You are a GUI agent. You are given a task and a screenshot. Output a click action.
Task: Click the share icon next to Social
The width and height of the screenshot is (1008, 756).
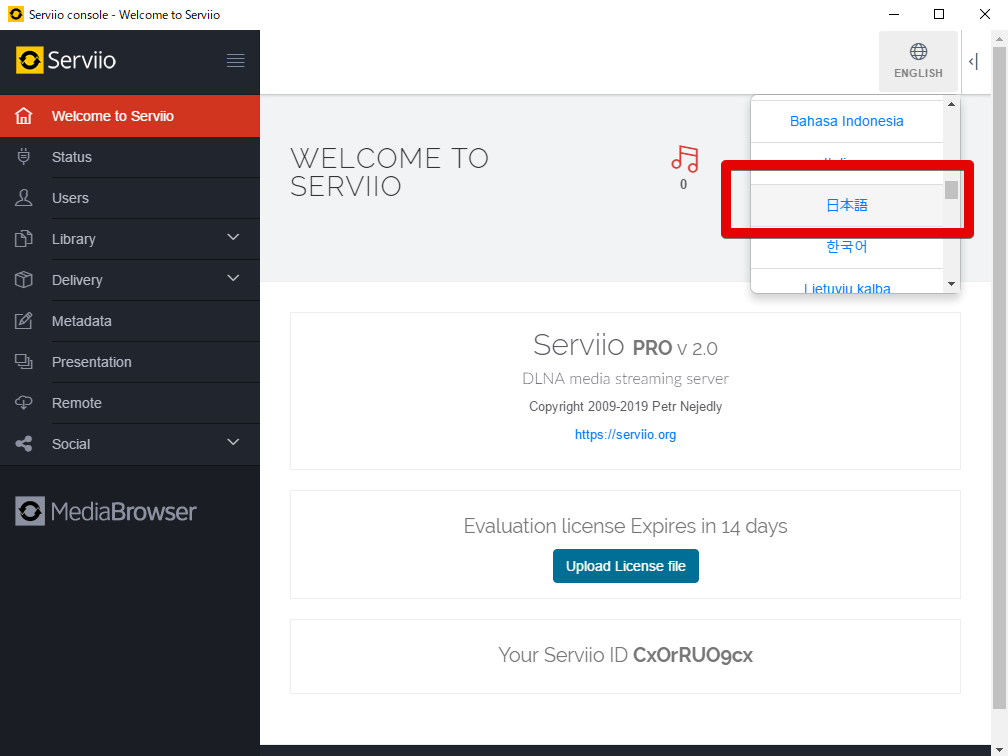click(24, 444)
